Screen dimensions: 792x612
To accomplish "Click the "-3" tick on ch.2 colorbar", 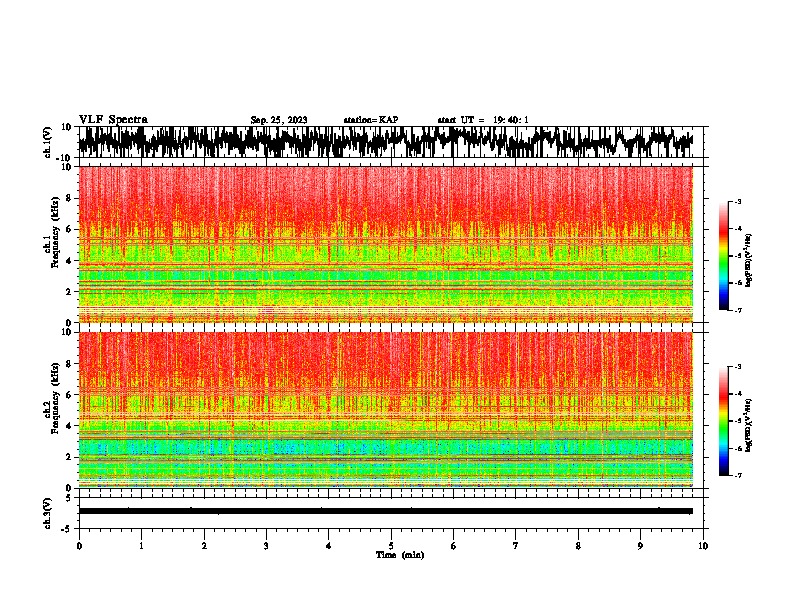I will 738,367.
